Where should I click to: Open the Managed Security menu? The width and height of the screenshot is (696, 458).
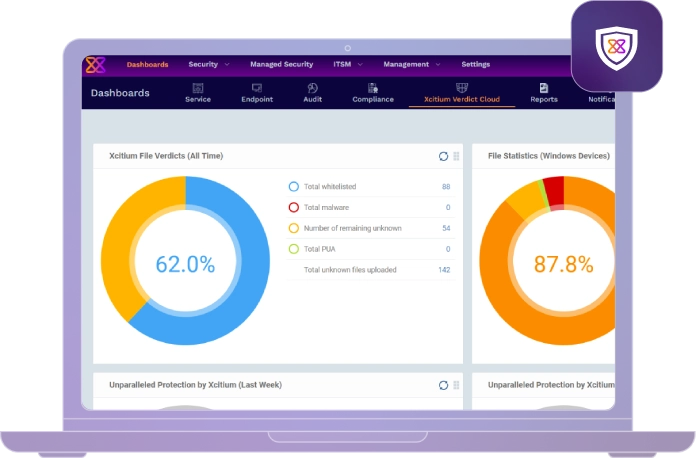click(x=281, y=65)
